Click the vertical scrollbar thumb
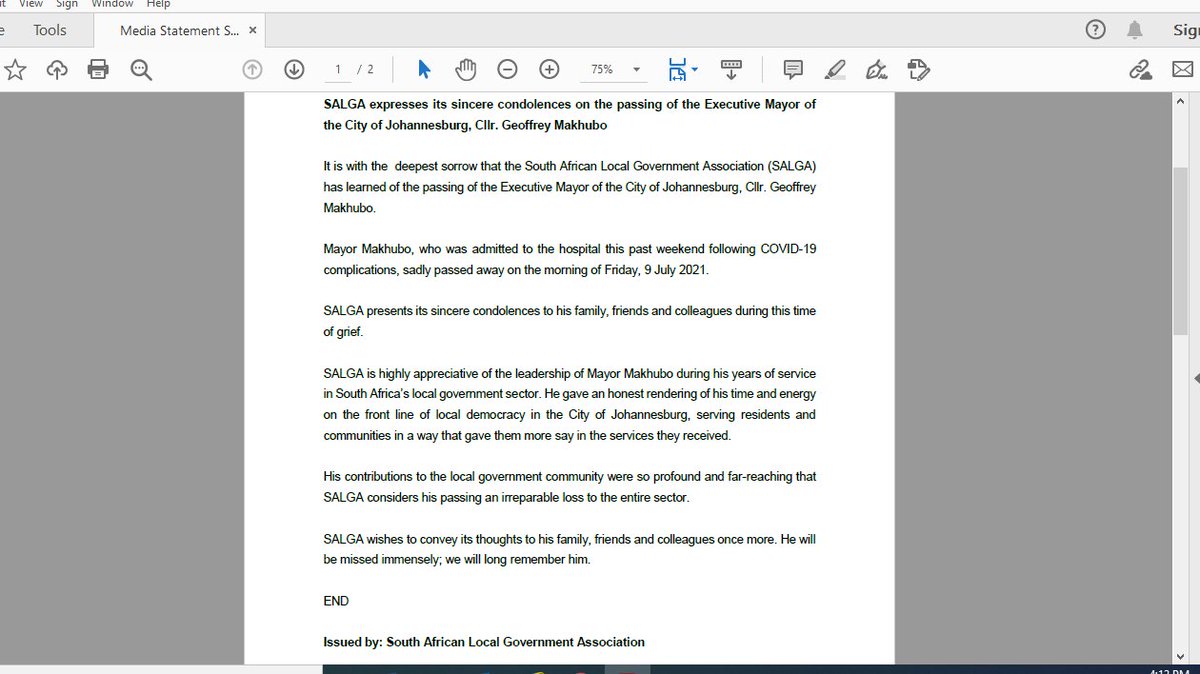This screenshot has height=674, width=1200. point(1180,250)
